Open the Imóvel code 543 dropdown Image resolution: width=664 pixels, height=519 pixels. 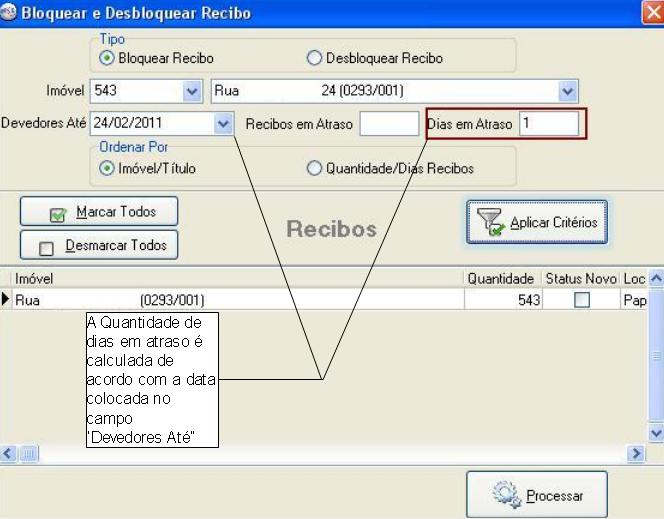193,91
